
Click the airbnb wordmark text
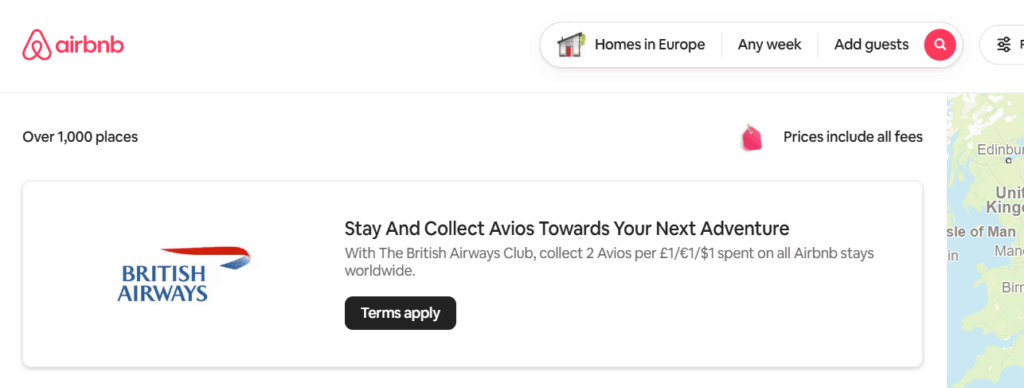89,45
